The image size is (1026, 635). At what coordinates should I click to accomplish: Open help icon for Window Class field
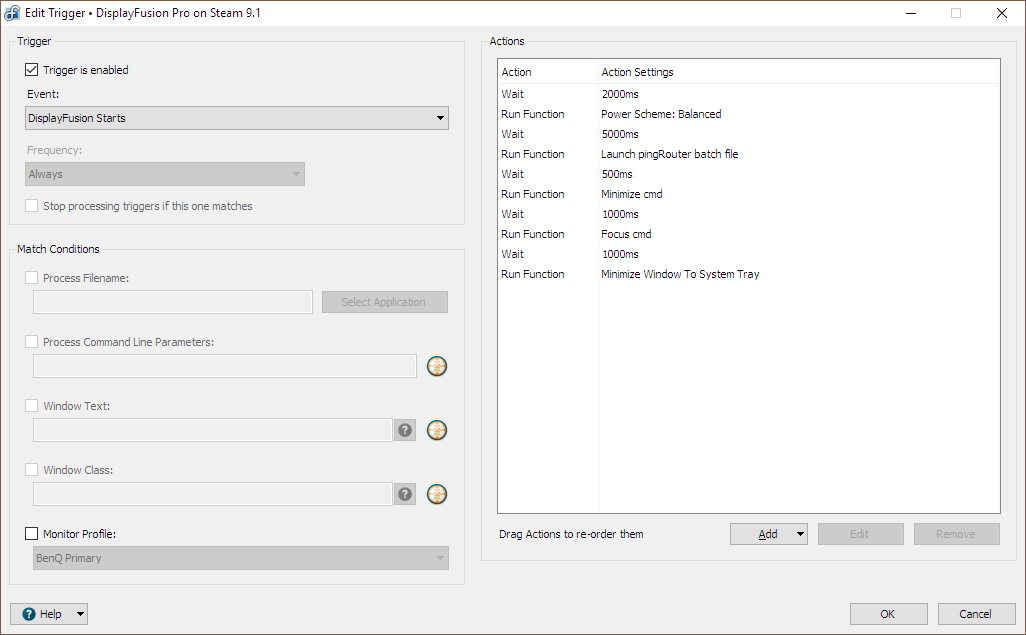tap(405, 494)
